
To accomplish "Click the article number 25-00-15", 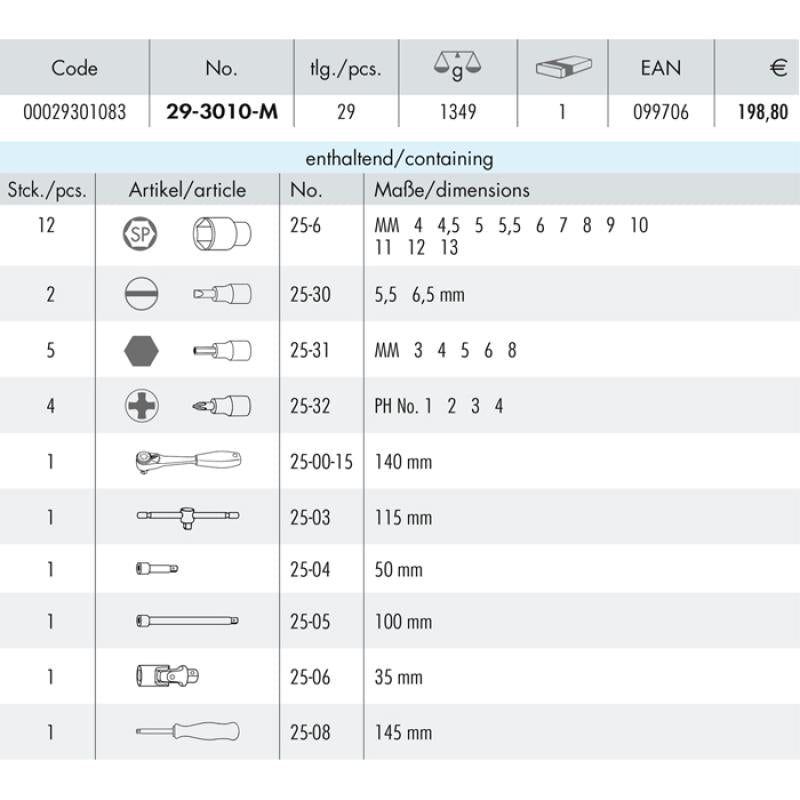I will coord(321,463).
